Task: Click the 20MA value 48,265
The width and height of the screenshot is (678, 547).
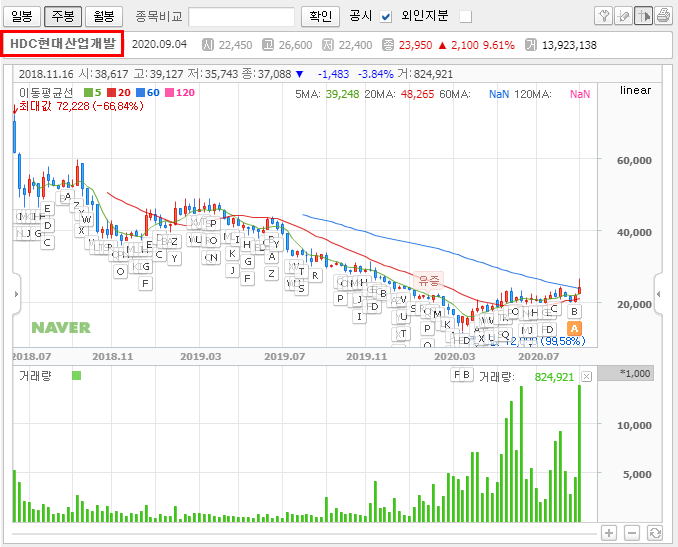Action: pos(417,94)
